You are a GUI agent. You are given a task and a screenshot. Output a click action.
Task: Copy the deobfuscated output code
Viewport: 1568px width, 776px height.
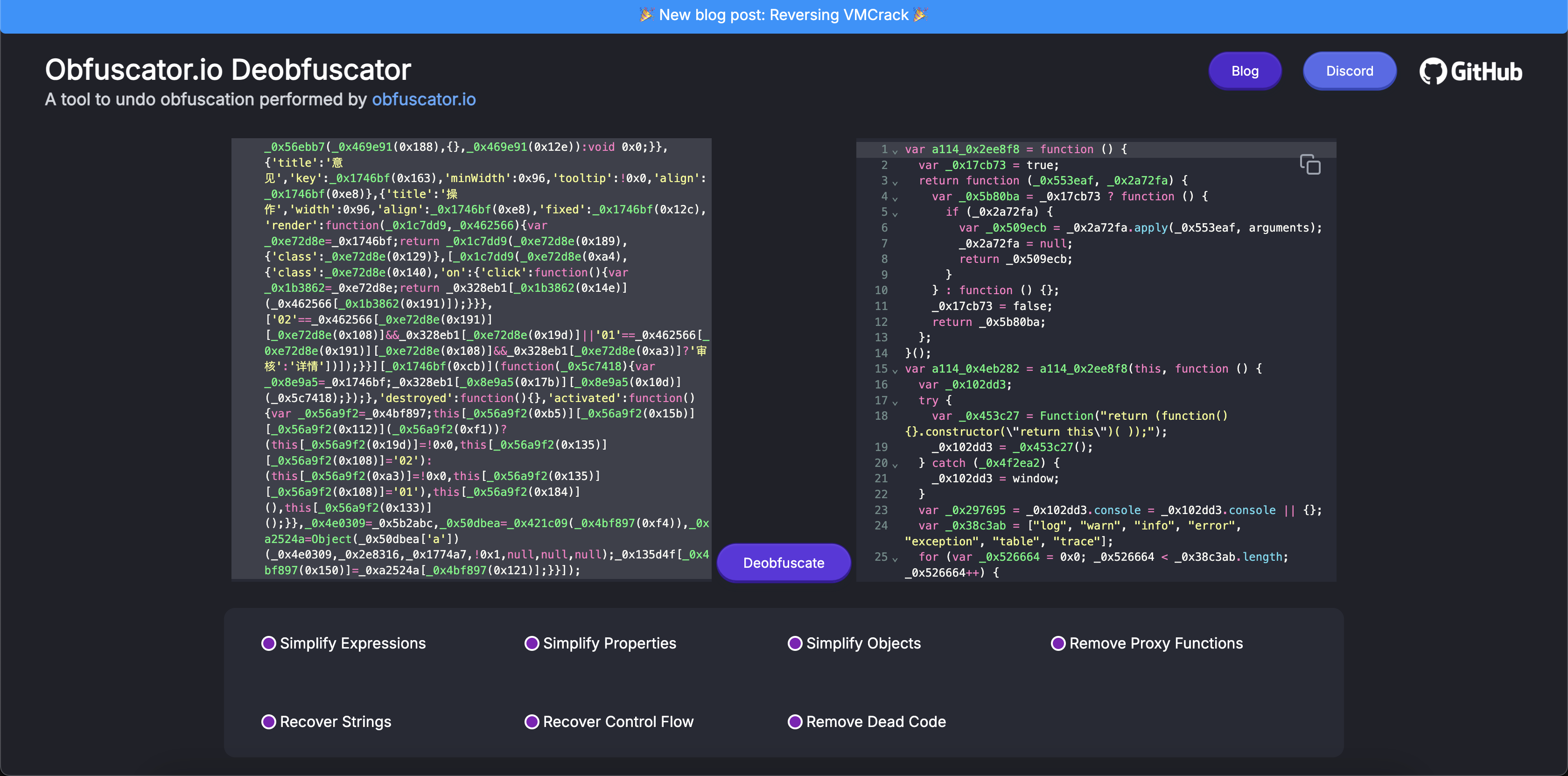pyautogui.click(x=1310, y=164)
